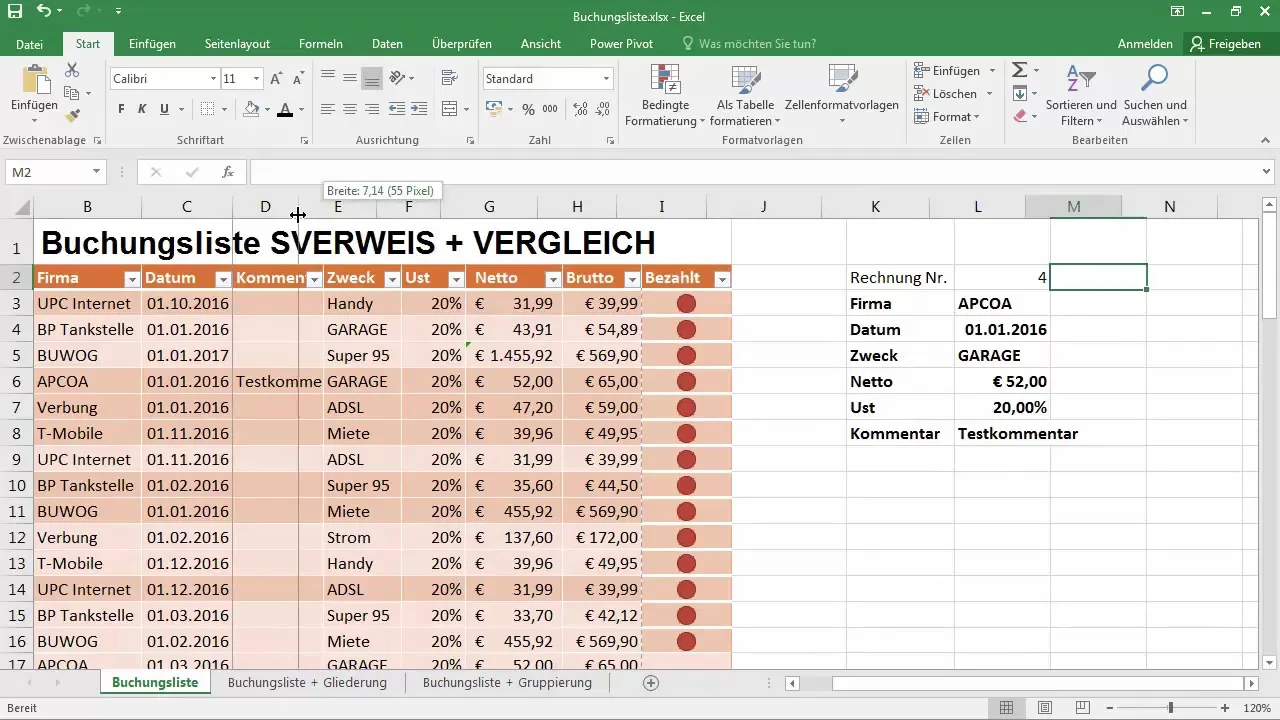Open the Buchungsliste + Gliederung sheet
Image resolution: width=1280 pixels, height=720 pixels.
click(307, 683)
